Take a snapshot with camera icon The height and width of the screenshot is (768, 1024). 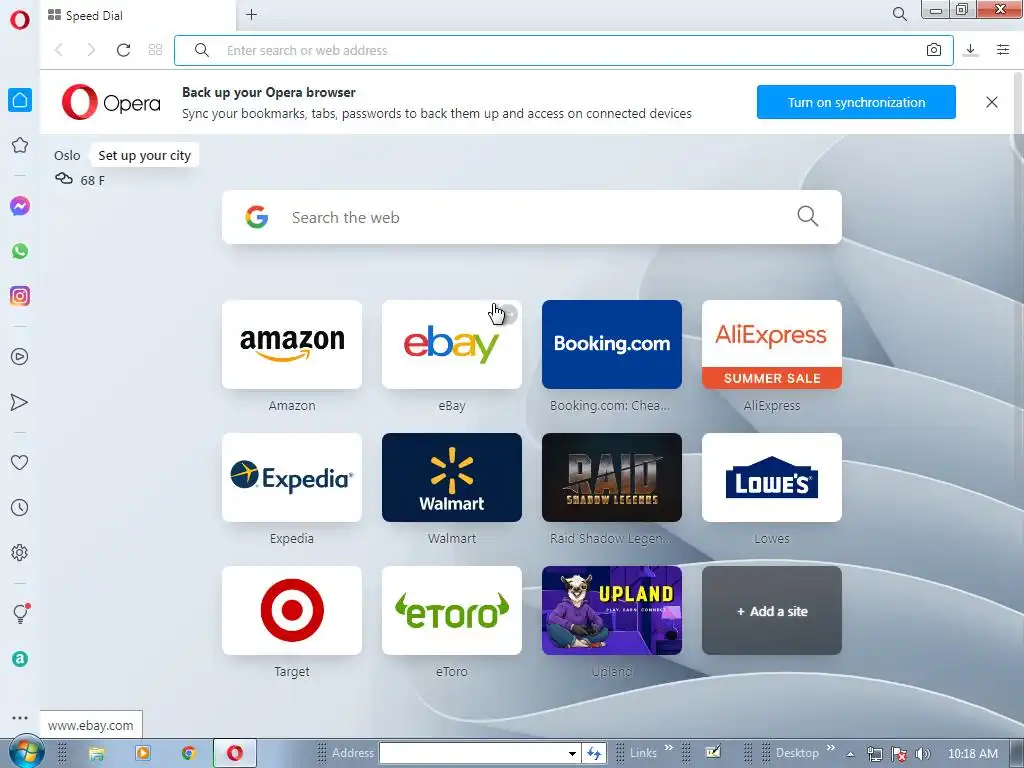[x=934, y=50]
